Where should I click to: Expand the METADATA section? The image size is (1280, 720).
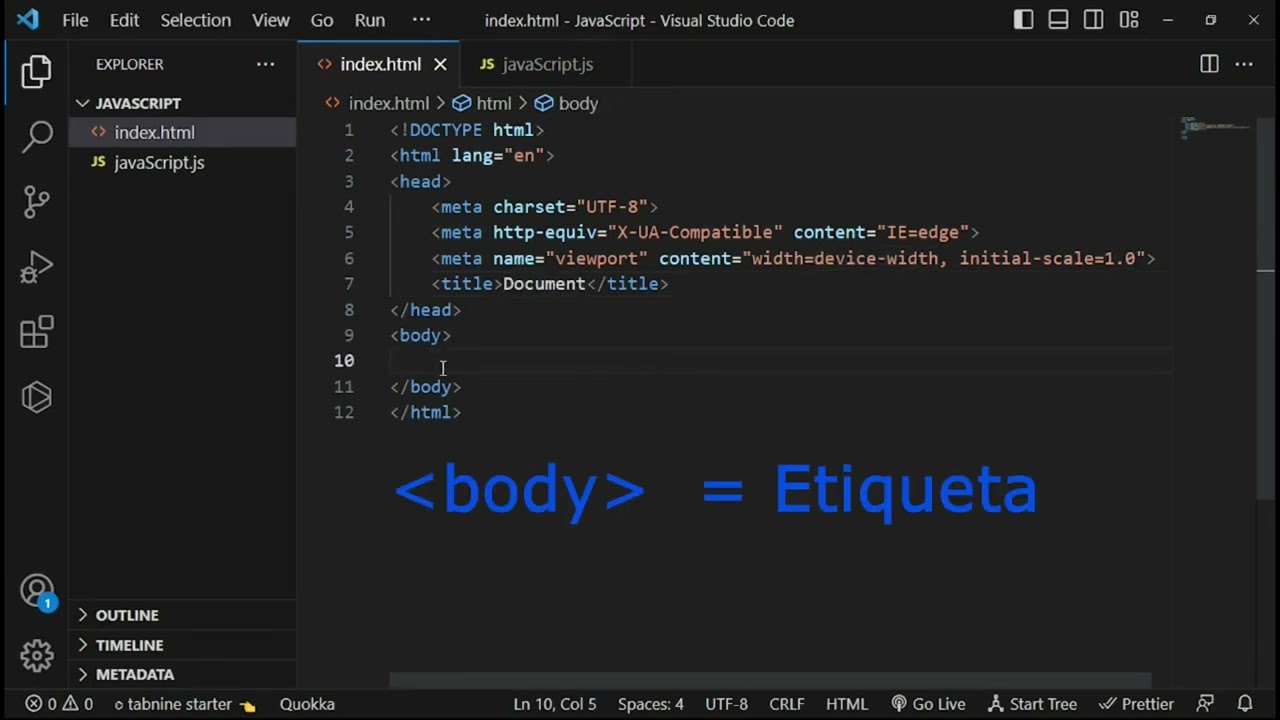(182, 674)
